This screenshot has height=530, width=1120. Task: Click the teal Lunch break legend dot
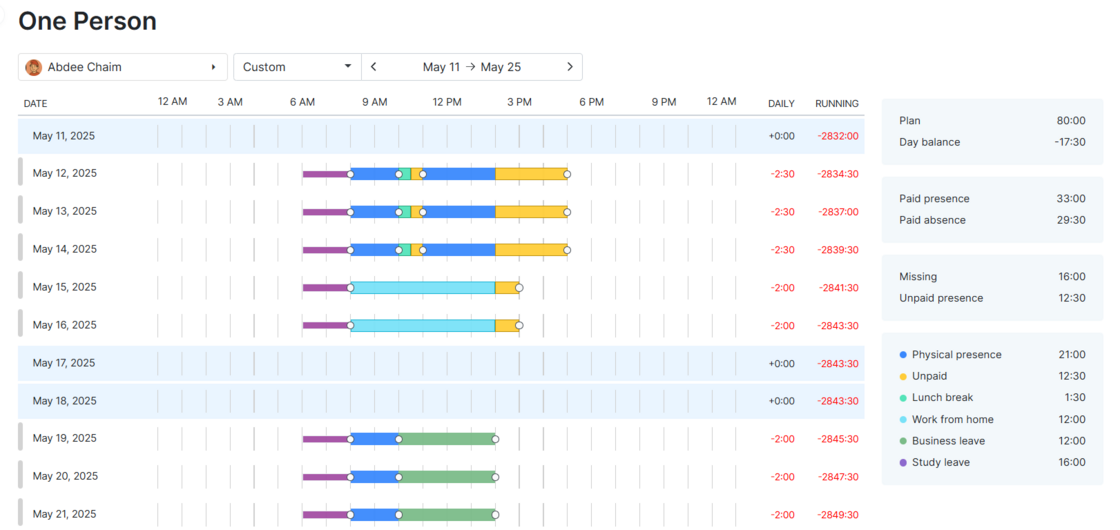(903, 398)
